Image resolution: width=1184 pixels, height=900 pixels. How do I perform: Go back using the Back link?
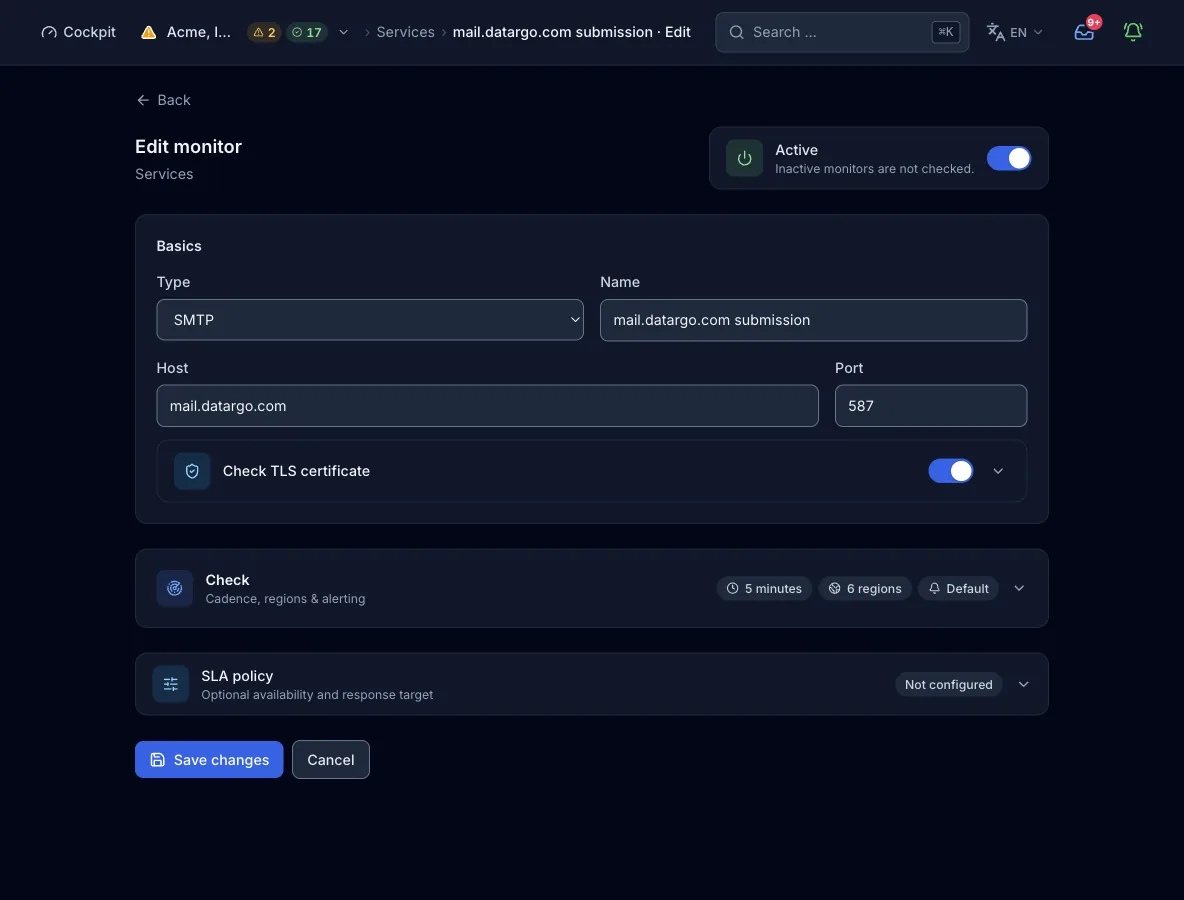pos(163,100)
